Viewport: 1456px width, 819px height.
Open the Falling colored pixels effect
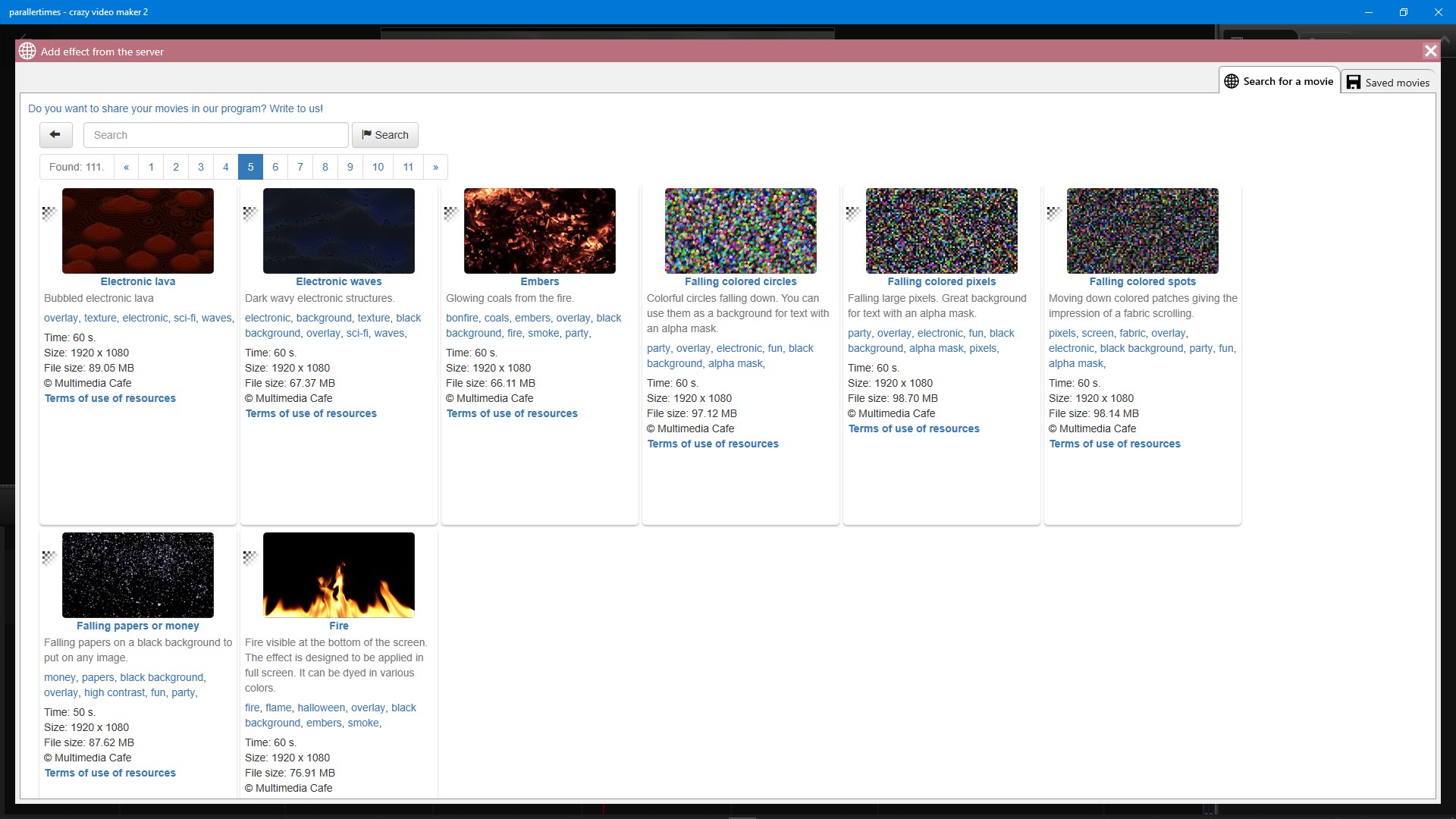(941, 281)
